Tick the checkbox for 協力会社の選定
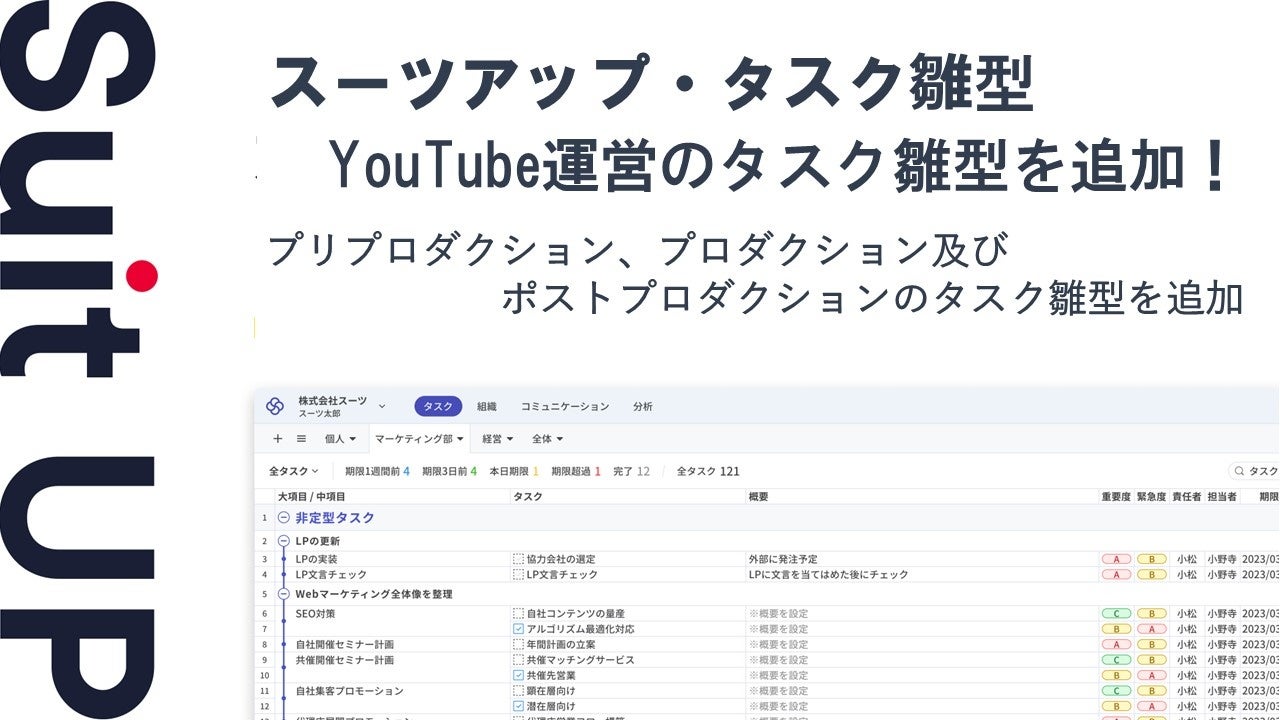Viewport: 1280px width, 720px height. [518, 559]
